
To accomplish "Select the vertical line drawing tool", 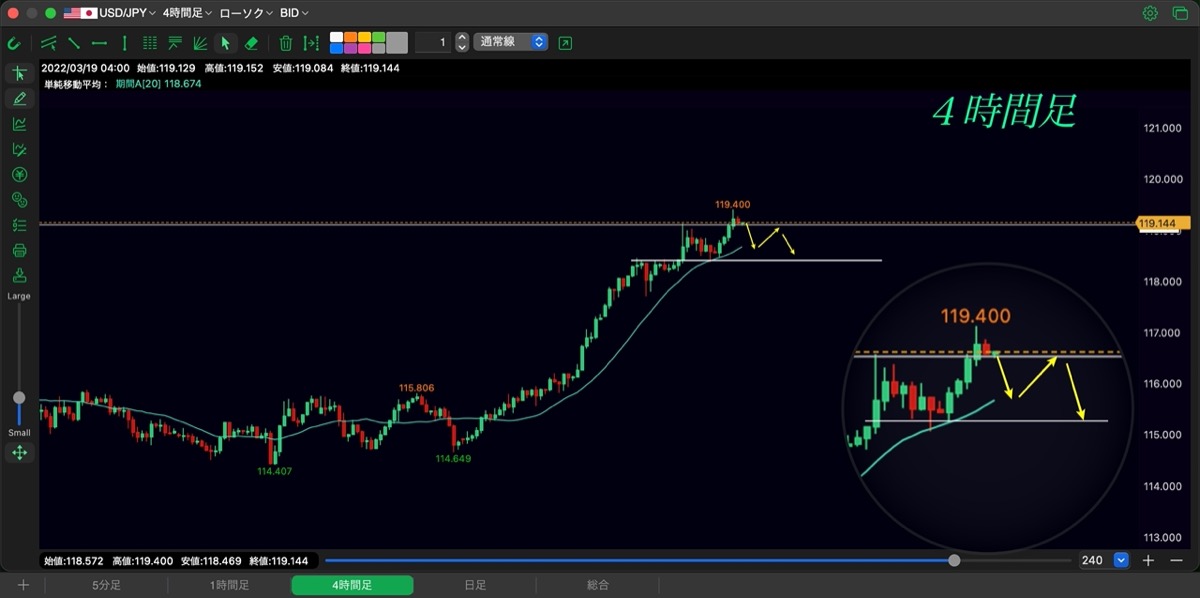I will click(x=124, y=43).
